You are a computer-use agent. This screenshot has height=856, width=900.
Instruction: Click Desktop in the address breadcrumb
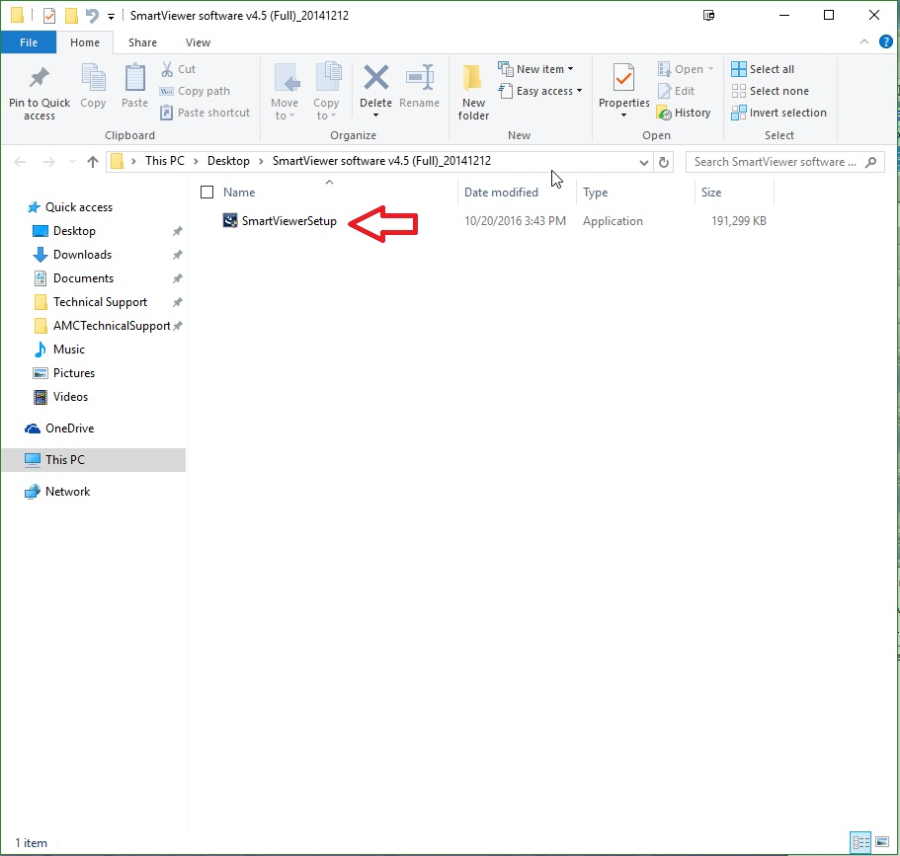click(228, 161)
